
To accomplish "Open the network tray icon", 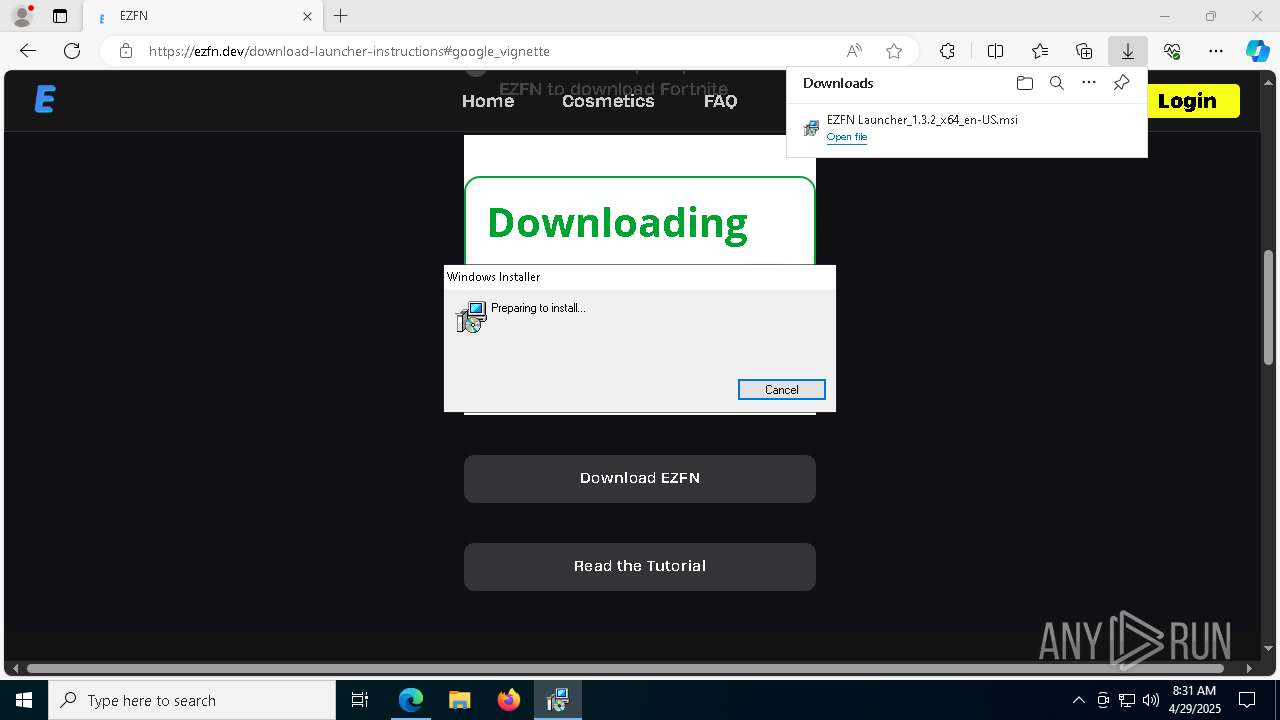I will (1127, 700).
